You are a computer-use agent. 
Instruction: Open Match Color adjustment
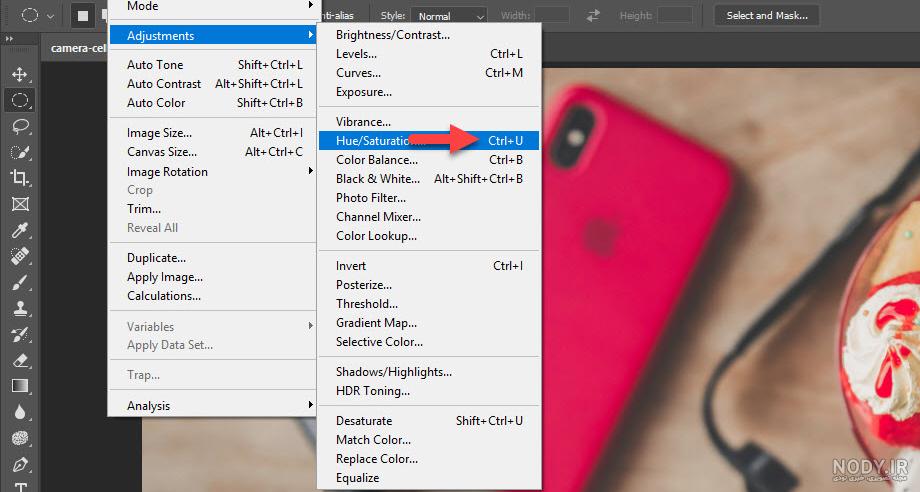pos(429,440)
